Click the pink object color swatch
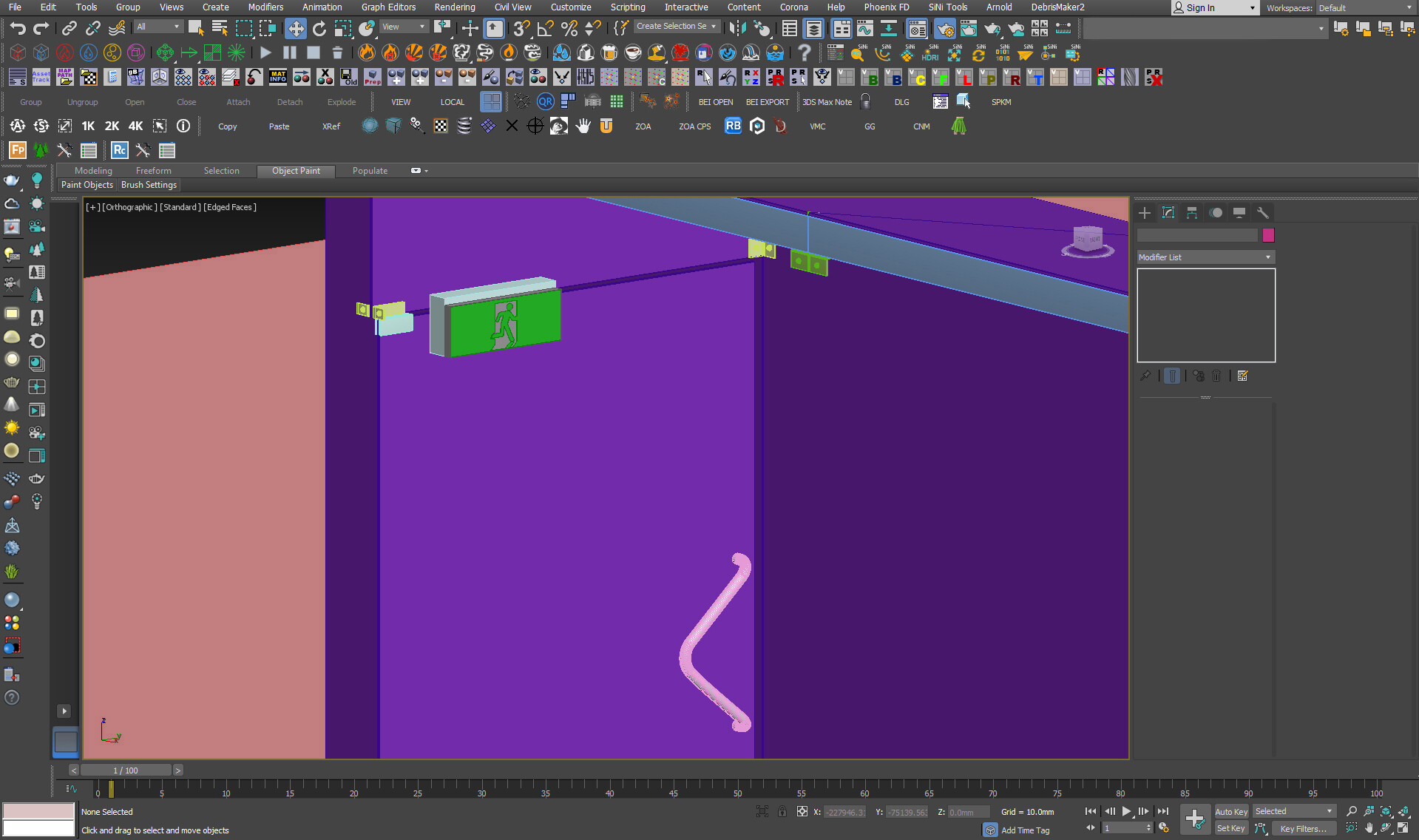This screenshot has height=840, width=1419. pos(1268,235)
